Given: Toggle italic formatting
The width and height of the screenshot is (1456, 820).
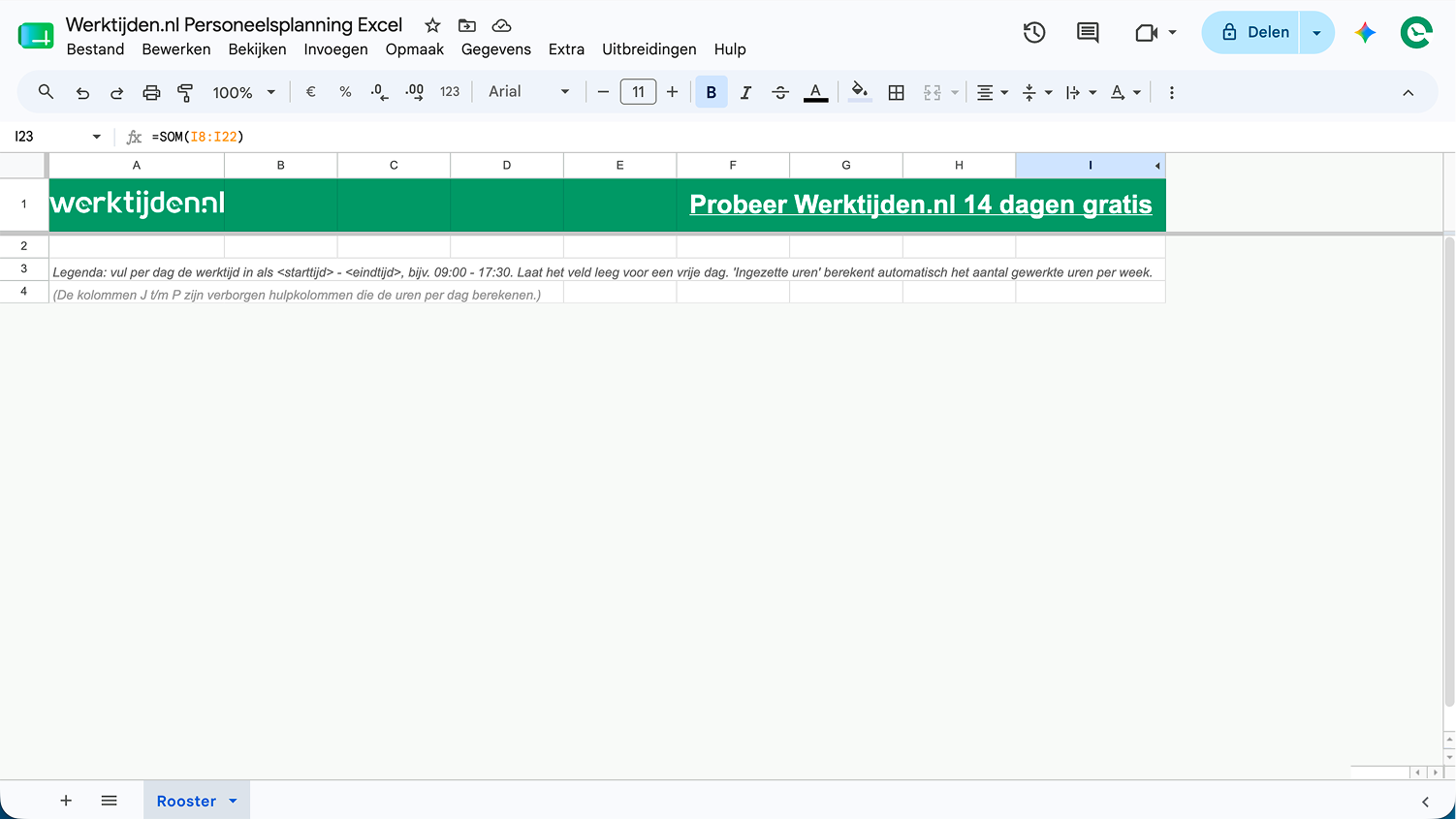Looking at the screenshot, I should 745,92.
